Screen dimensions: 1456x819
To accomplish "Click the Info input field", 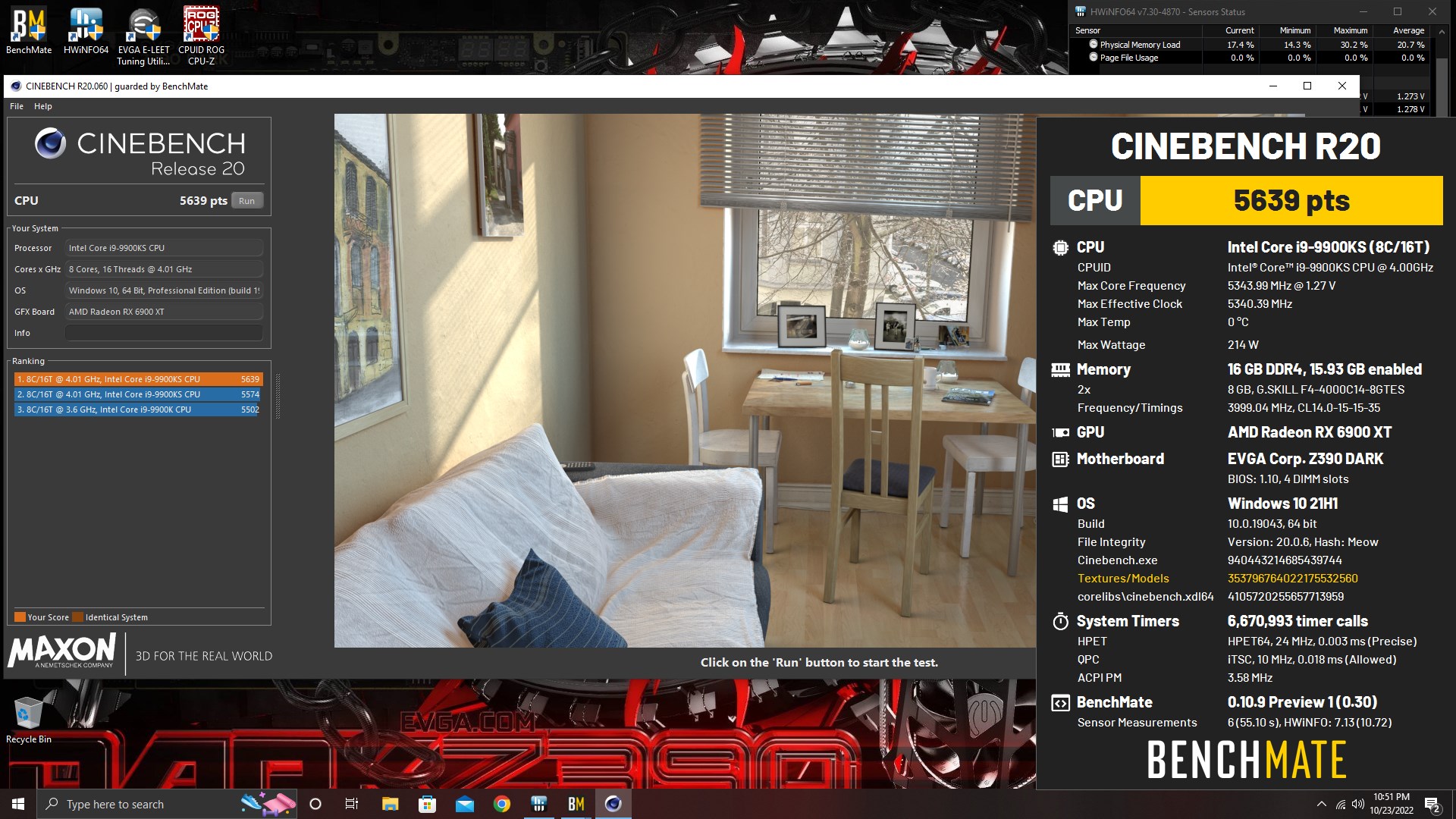I will click(164, 333).
